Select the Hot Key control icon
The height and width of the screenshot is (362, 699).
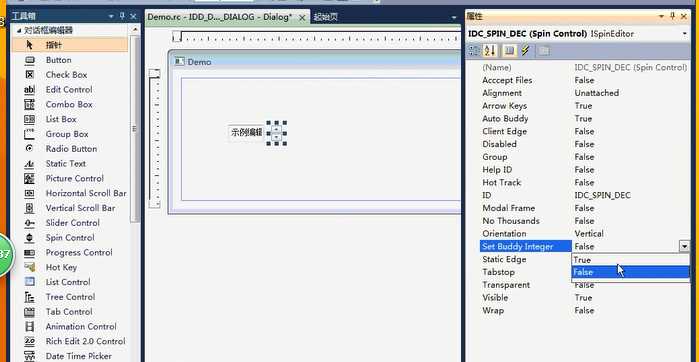(x=29, y=267)
